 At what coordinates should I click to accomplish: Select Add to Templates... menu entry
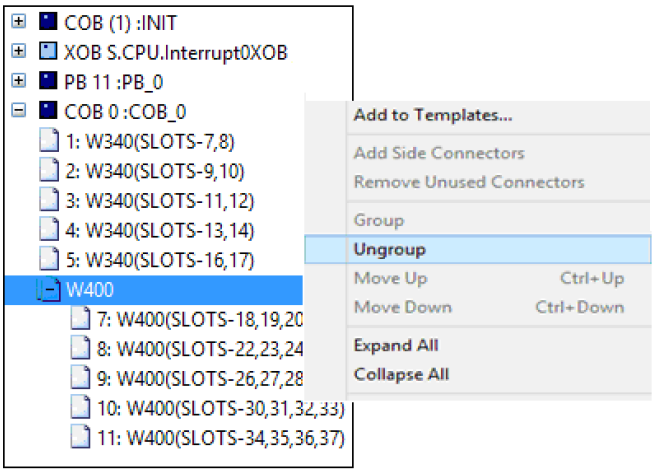[433, 115]
